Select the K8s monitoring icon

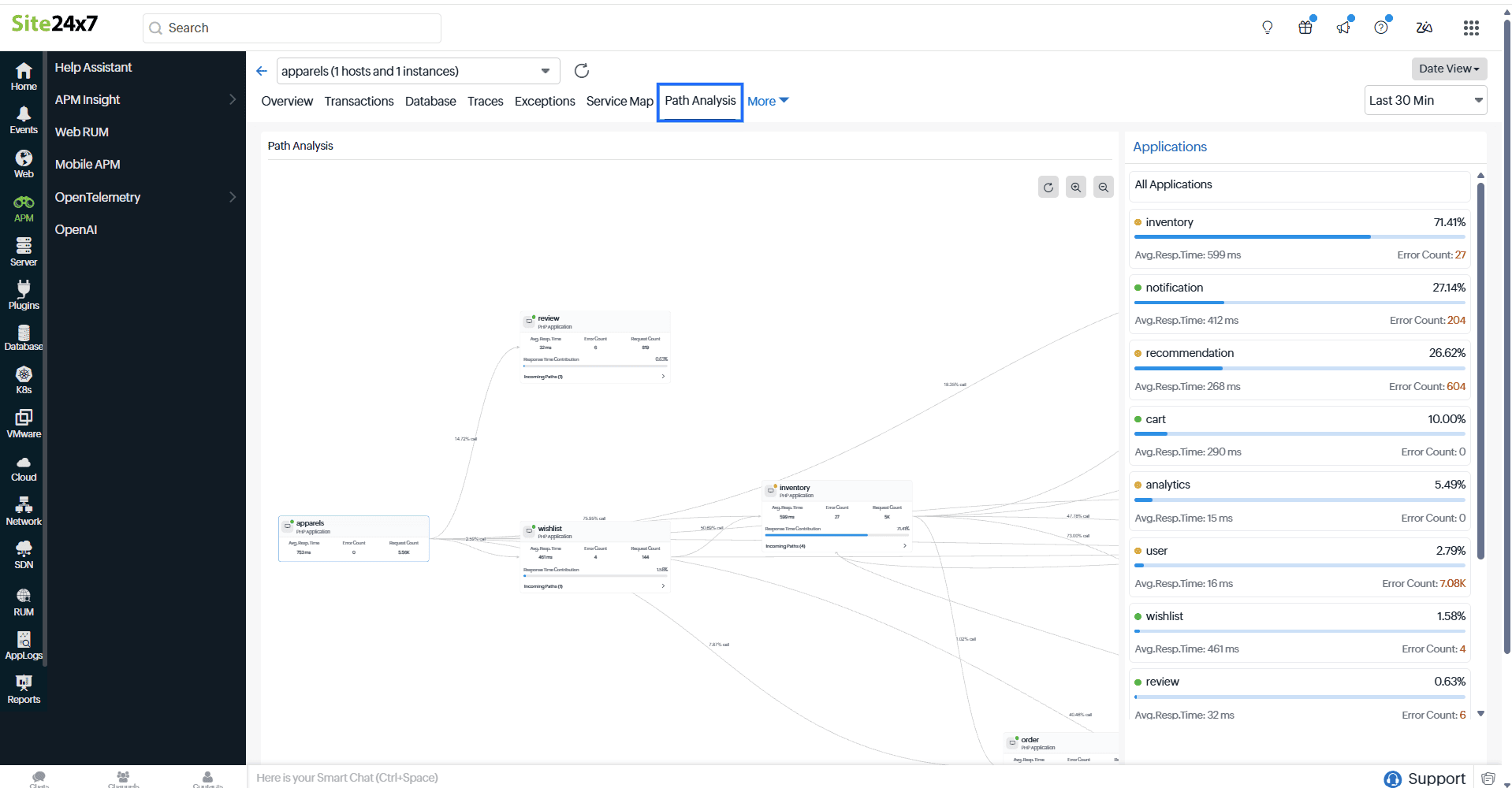[x=23, y=379]
